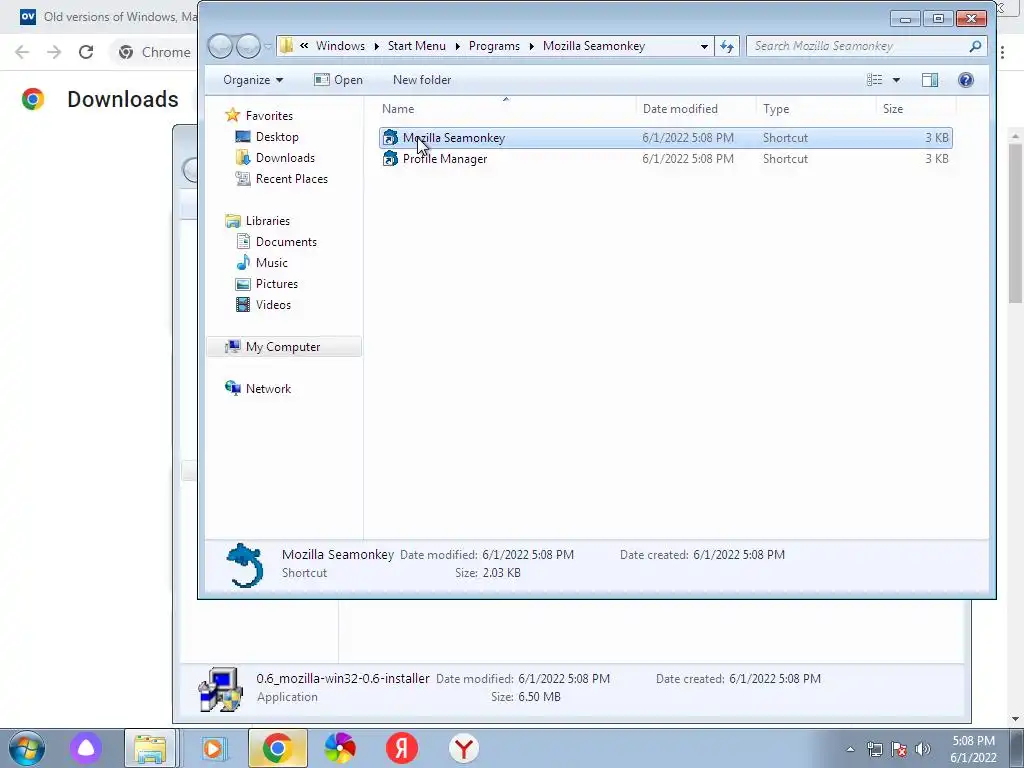This screenshot has width=1024, height=768.
Task: Open Windows Media Player from taskbar
Action: 214,748
